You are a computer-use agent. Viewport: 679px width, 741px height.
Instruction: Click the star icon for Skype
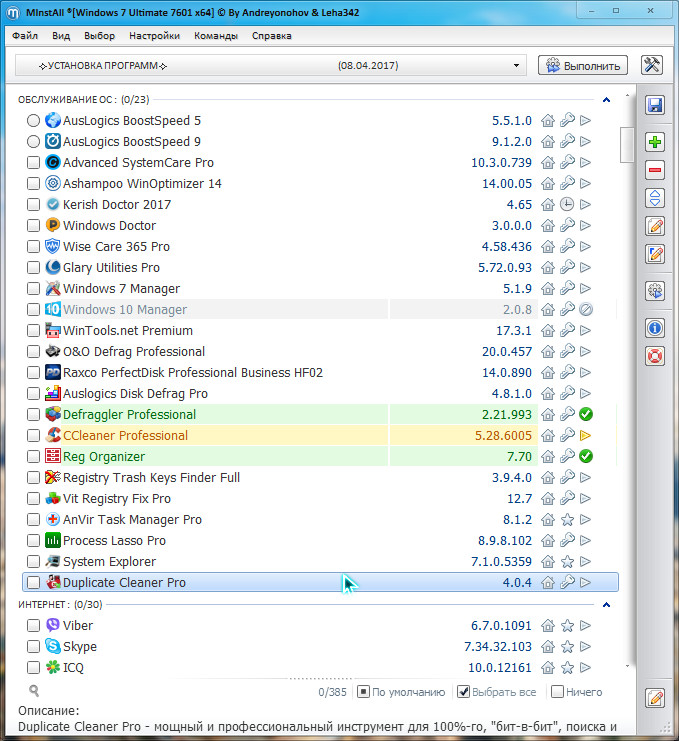(x=567, y=646)
